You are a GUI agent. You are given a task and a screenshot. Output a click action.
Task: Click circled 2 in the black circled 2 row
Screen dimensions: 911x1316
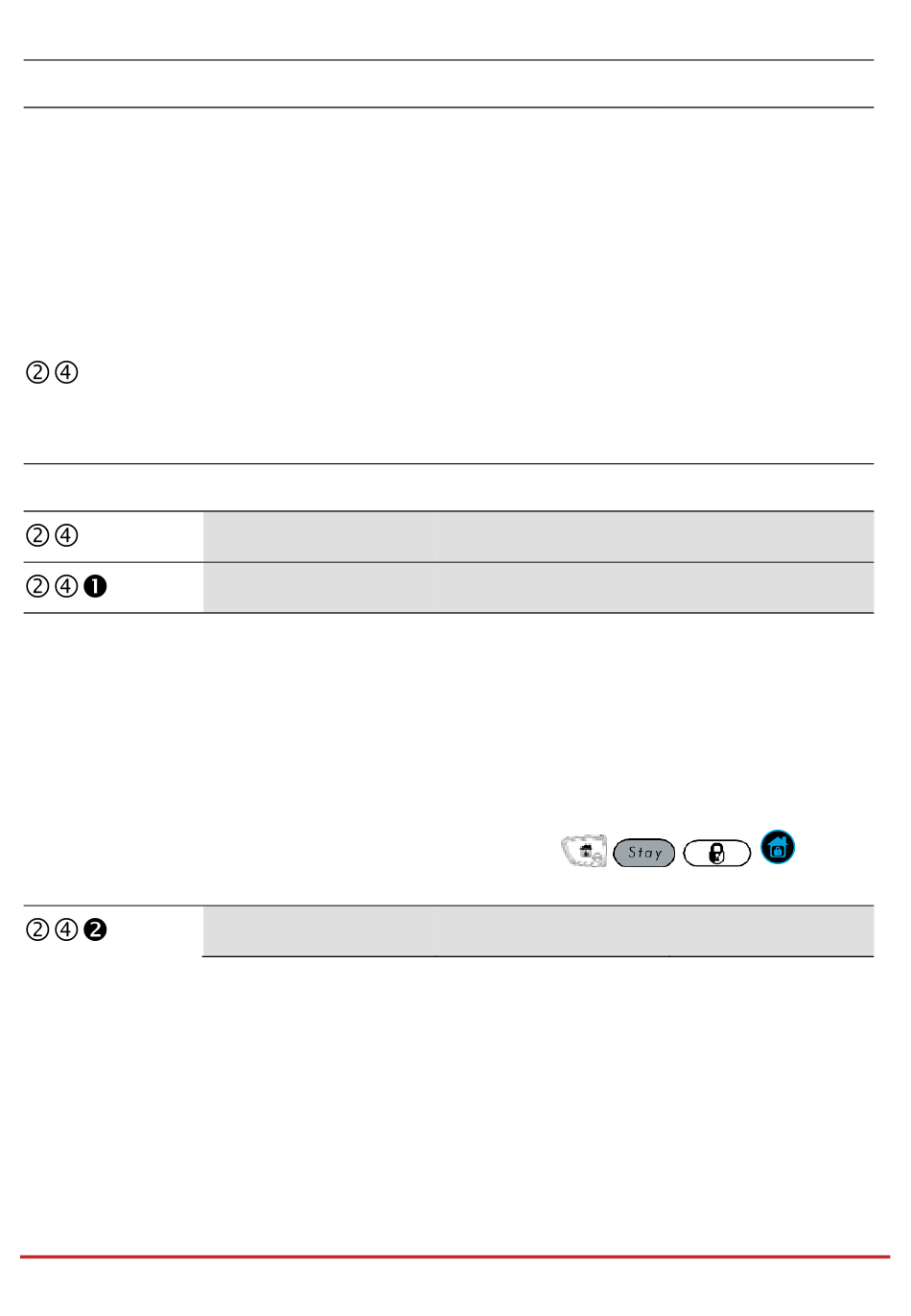coord(36,929)
